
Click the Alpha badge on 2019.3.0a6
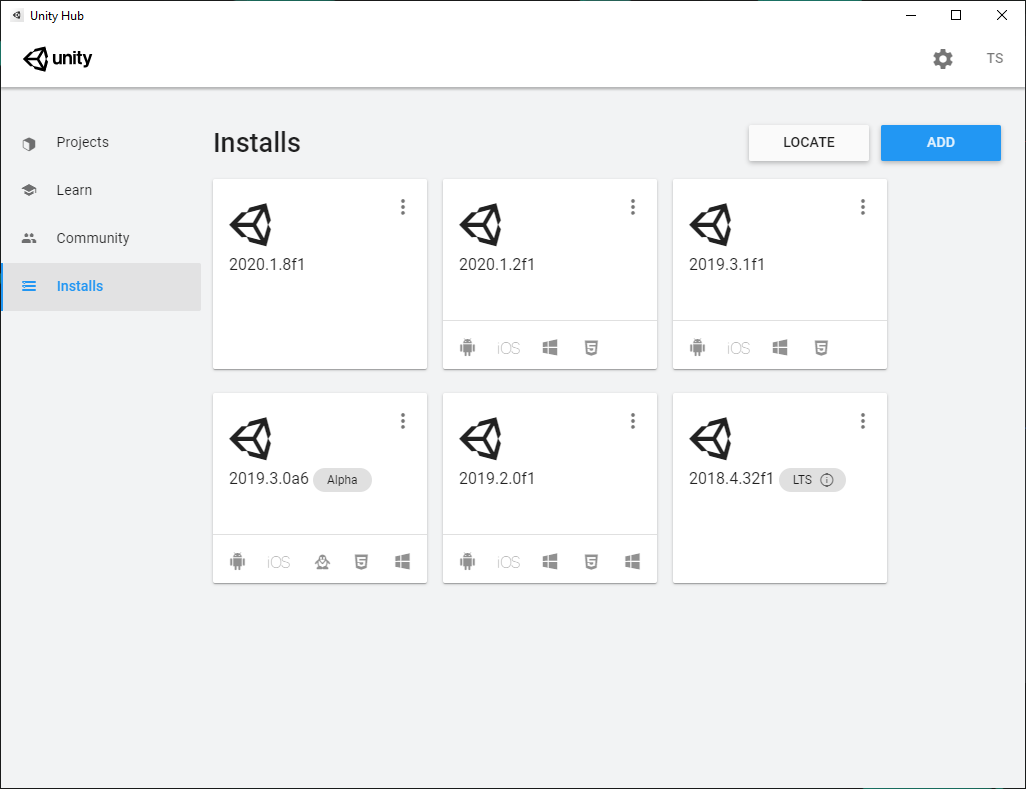click(342, 480)
